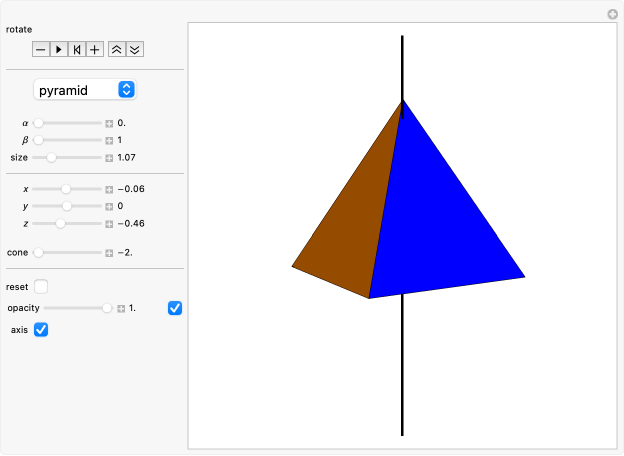
Task: Click the double up arrow rotate icon
Action: (117, 49)
